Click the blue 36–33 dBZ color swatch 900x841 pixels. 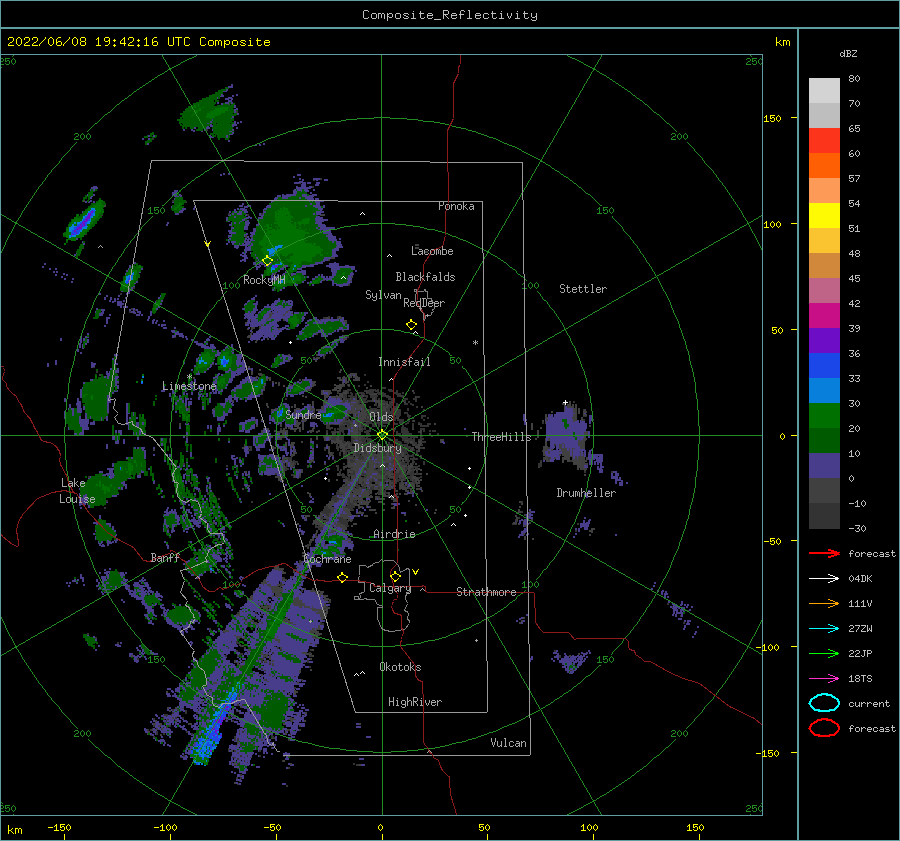(824, 366)
